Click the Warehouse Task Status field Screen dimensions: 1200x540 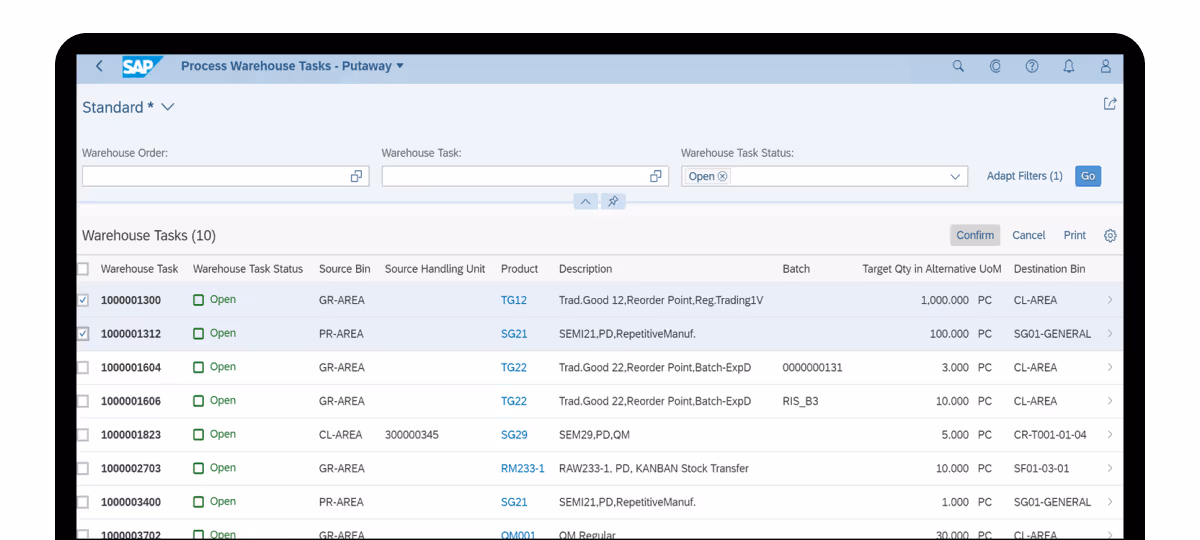coord(825,176)
